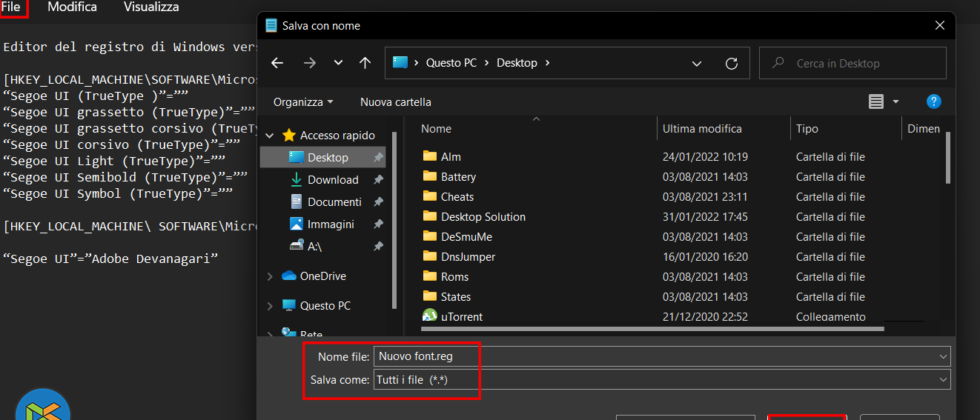Click the view layout icon
Viewport: 980px width, 420px height.
point(876,102)
